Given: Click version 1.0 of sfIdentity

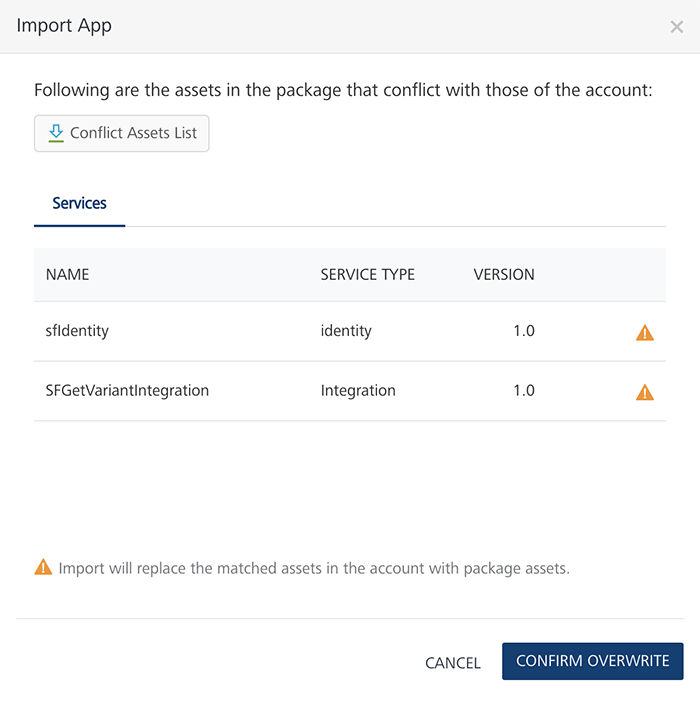Looking at the screenshot, I should [x=523, y=331].
